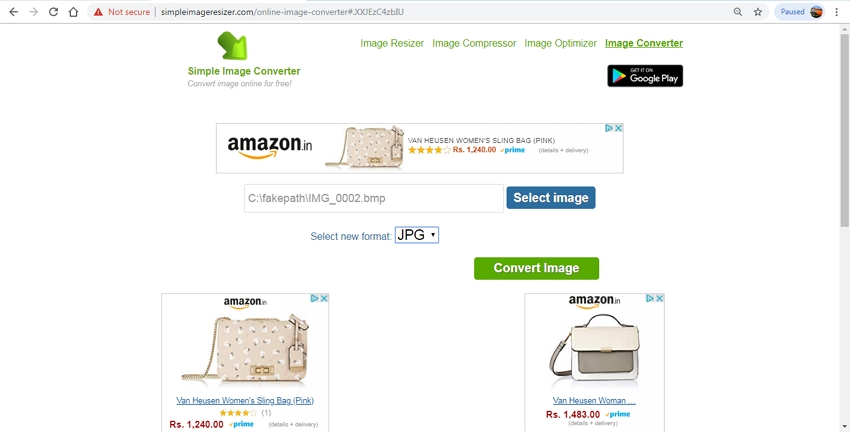This screenshot has width=850, height=432.
Task: Open the JPG format dropdown
Action: tap(416, 235)
